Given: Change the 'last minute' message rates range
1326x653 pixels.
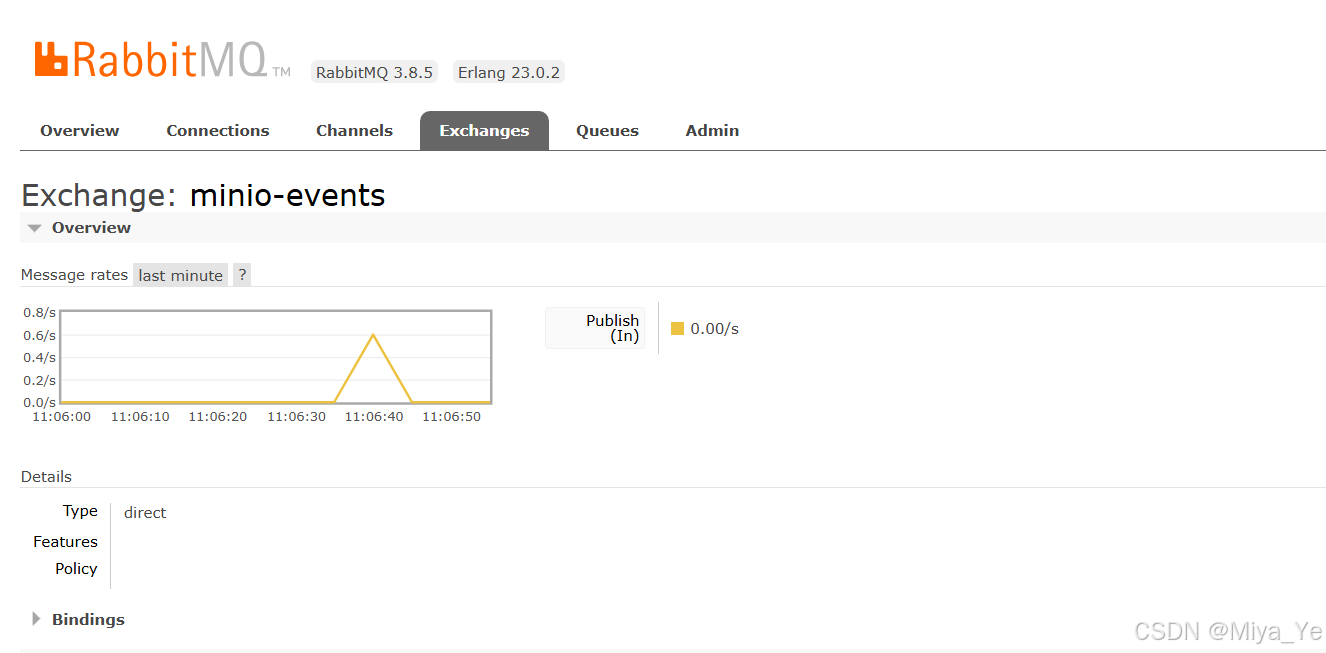Looking at the screenshot, I should click(x=181, y=275).
